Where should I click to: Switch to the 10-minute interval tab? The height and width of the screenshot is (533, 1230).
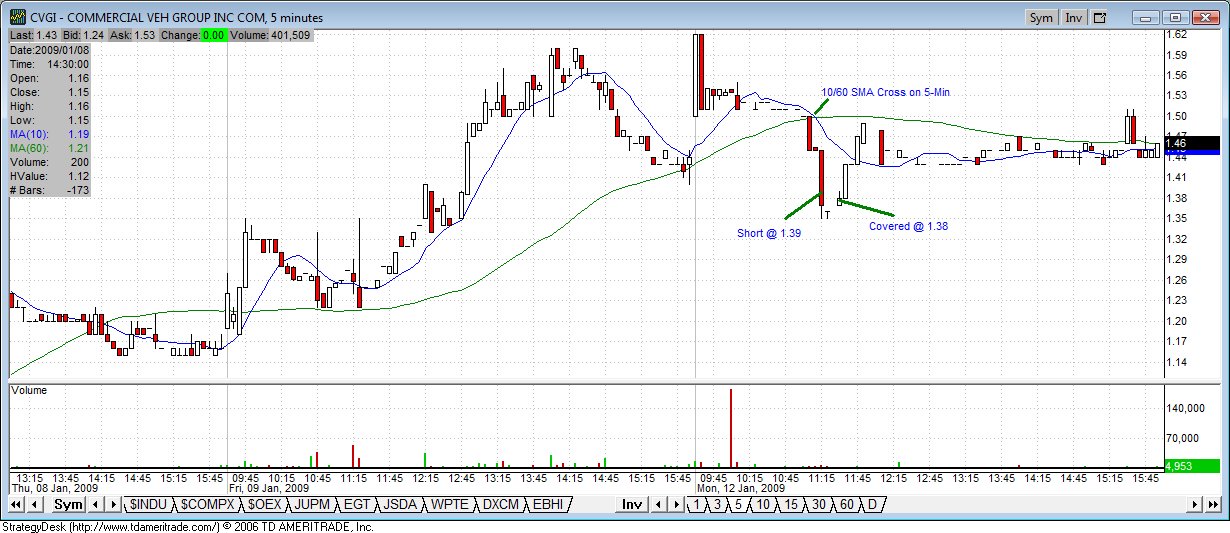(x=762, y=504)
